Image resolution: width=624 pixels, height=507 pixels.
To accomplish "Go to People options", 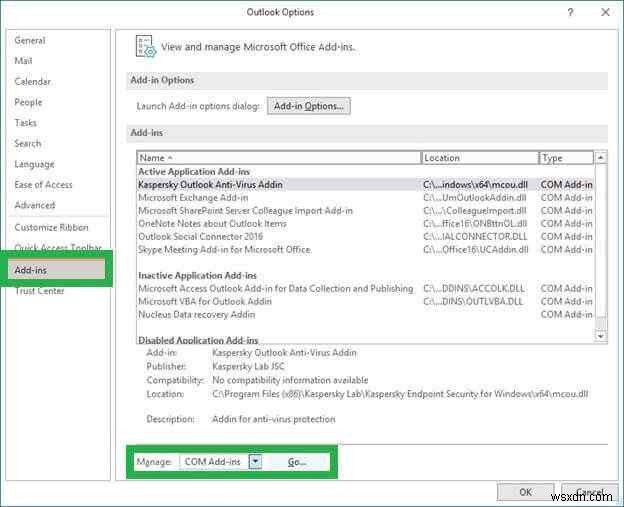I will pyautogui.click(x=28, y=102).
